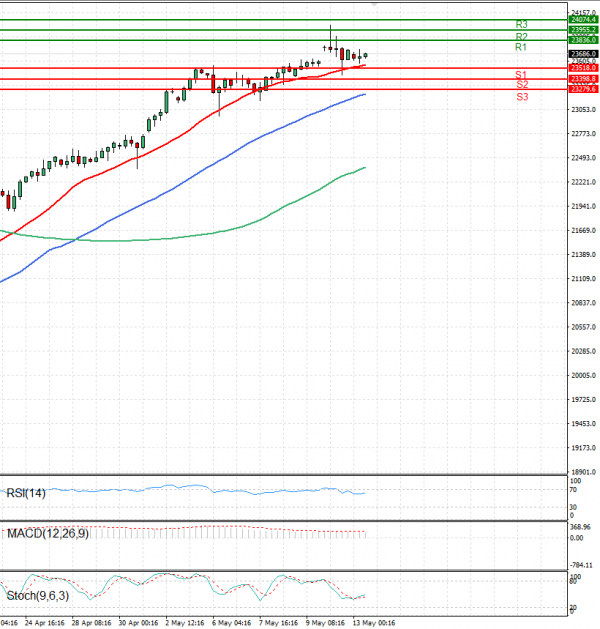This screenshot has height=629, width=600.
Task: Select the green 23955.2 price tag
Action: click(584, 30)
